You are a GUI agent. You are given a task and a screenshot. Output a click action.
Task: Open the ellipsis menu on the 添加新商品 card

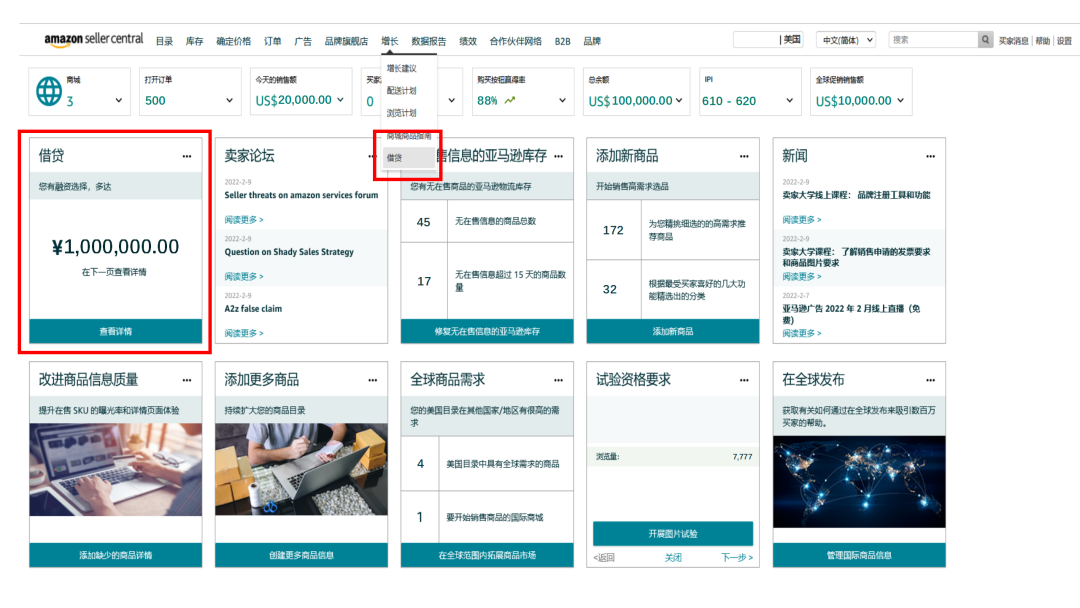click(x=744, y=155)
